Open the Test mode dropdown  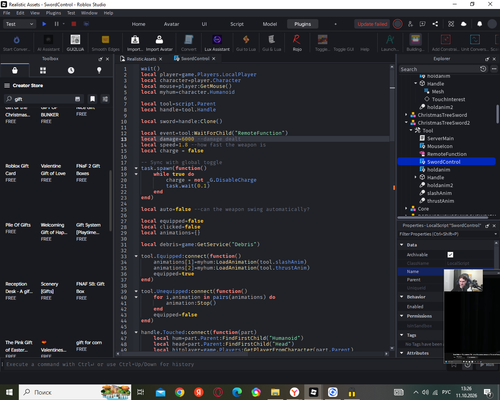tap(19, 24)
